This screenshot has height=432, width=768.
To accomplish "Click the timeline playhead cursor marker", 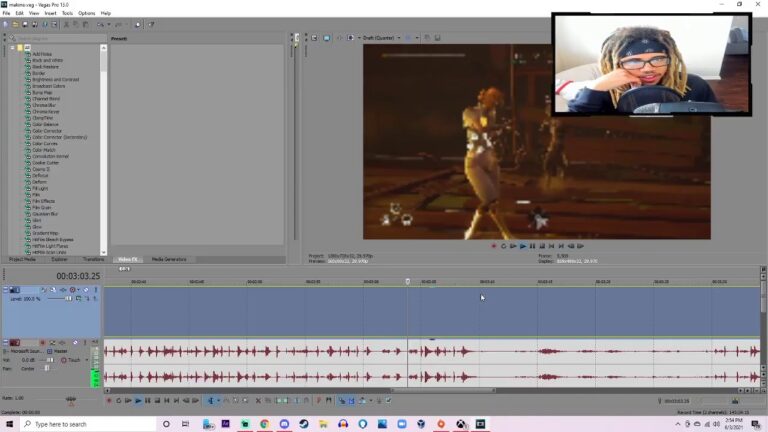I will point(407,282).
